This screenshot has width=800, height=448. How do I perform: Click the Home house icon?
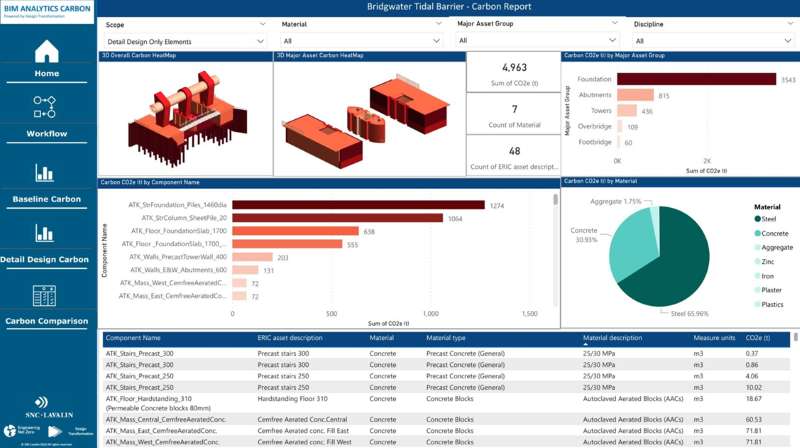[46, 51]
